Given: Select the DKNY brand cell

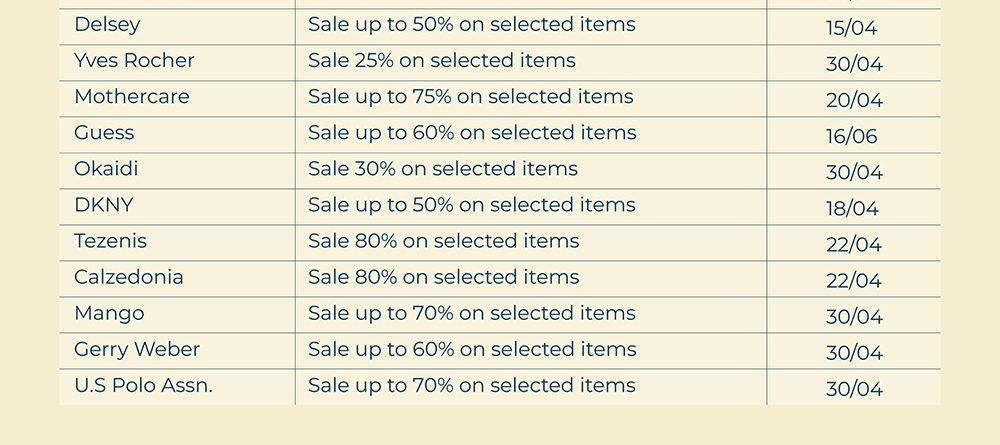Looking at the screenshot, I should tap(103, 205).
